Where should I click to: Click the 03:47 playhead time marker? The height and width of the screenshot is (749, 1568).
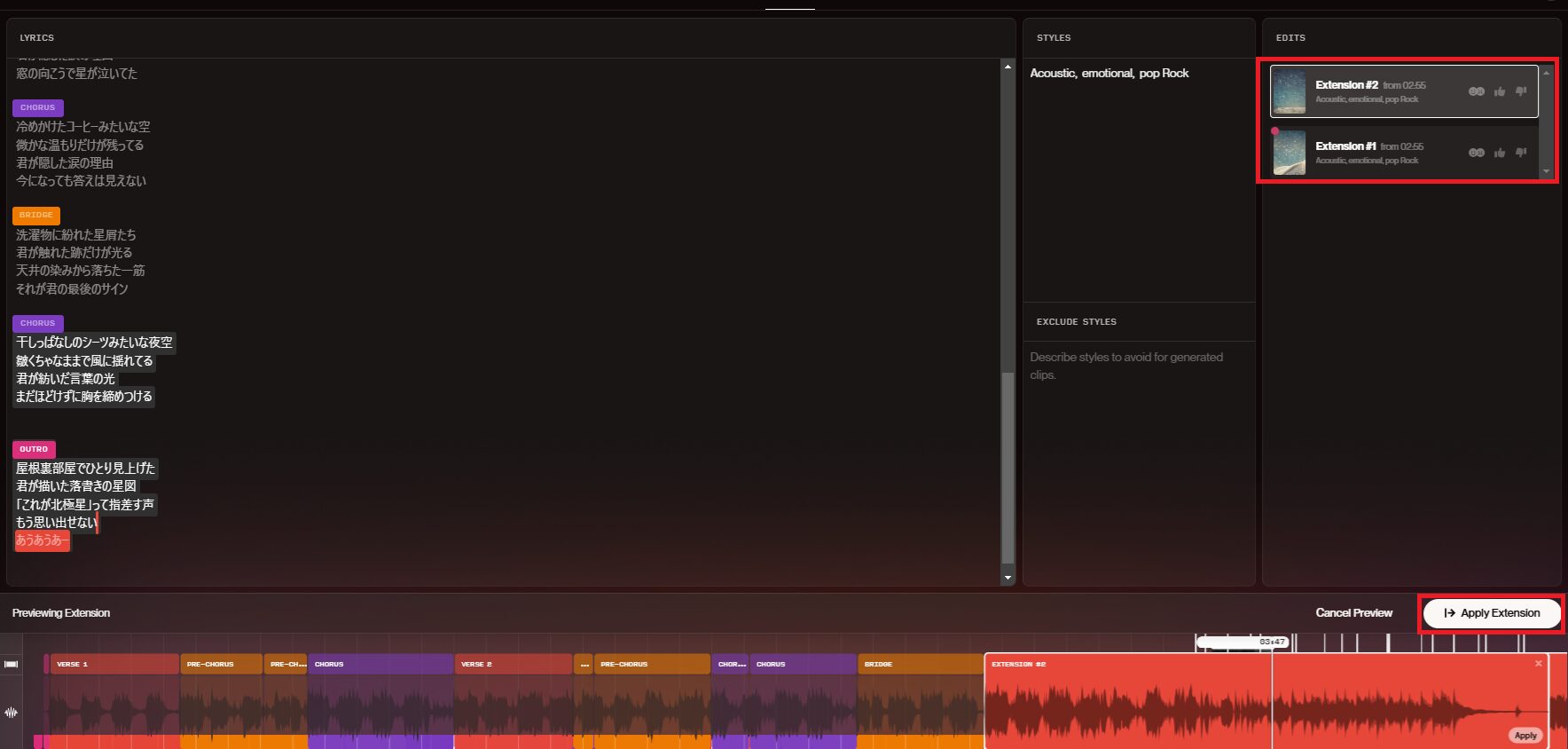click(1271, 642)
